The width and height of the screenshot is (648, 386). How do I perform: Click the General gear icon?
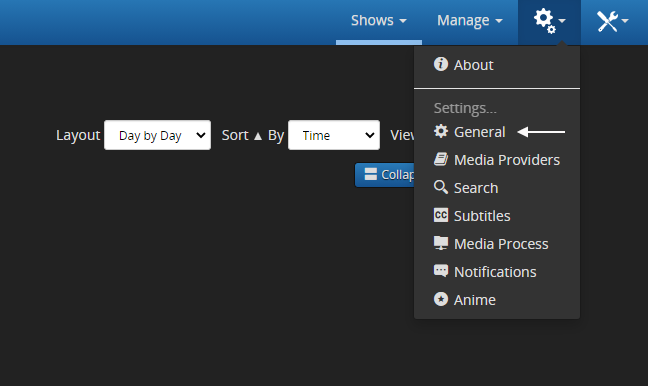[x=441, y=131]
